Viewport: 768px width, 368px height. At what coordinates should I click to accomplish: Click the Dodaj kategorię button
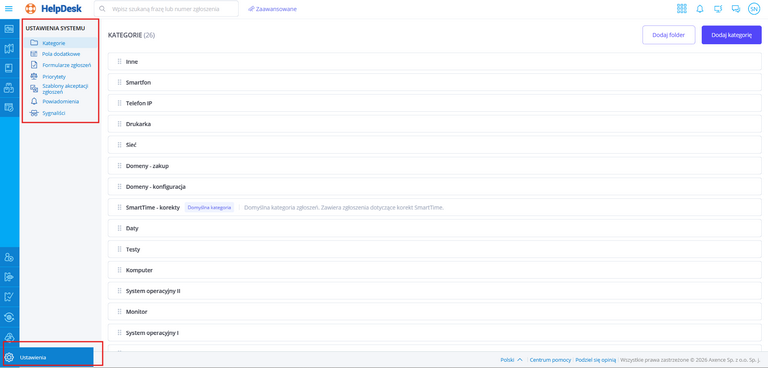point(731,35)
